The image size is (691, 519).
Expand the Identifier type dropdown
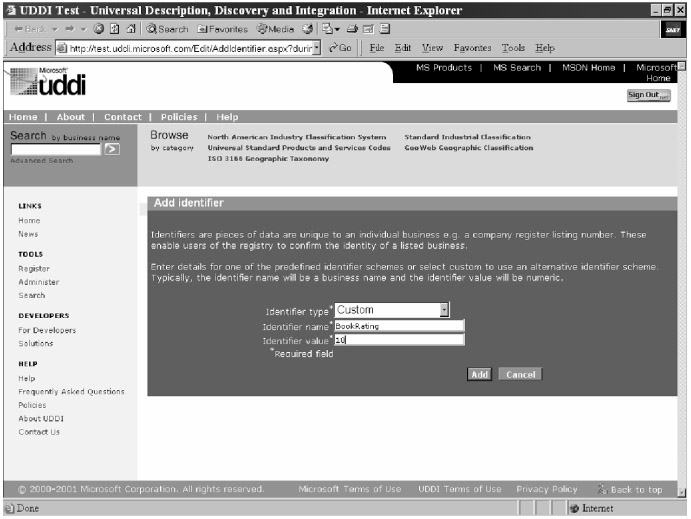click(x=444, y=310)
